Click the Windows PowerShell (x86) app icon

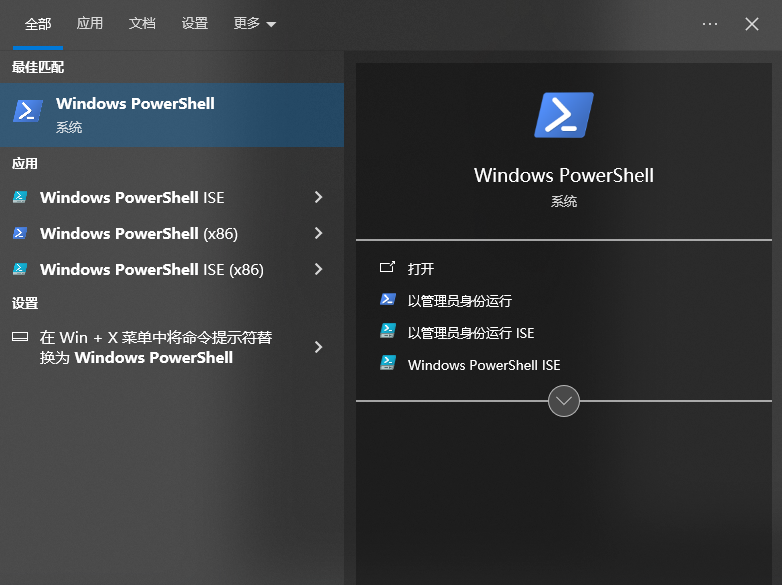(20, 233)
